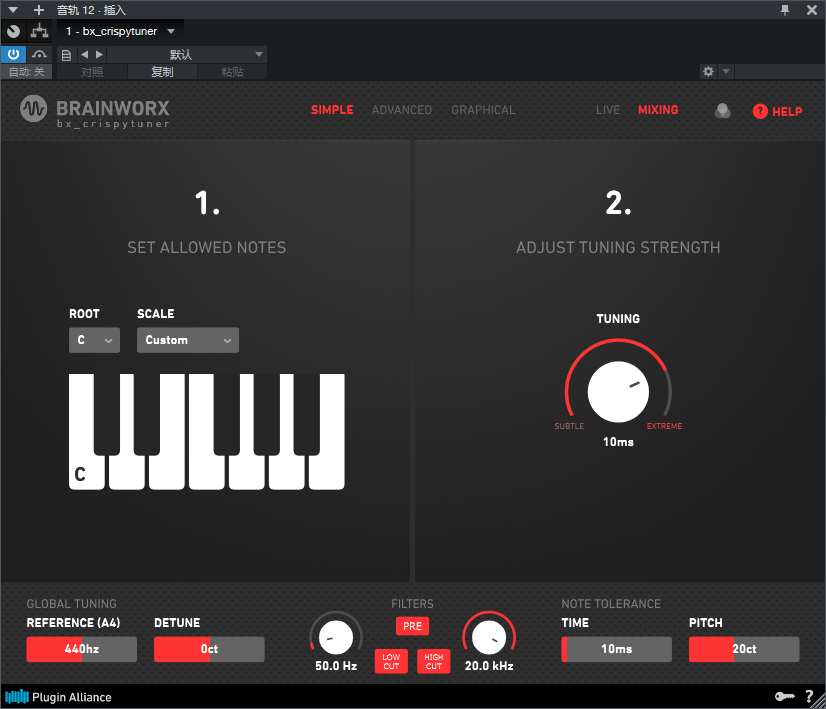Toggle the E white key on the keyboard
Viewport: 826px width, 709px height.
point(166,472)
